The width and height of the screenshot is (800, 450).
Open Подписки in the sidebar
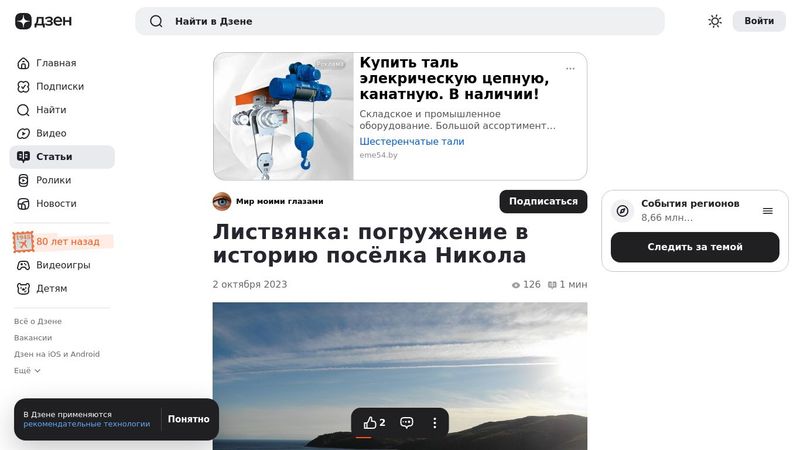(60, 87)
